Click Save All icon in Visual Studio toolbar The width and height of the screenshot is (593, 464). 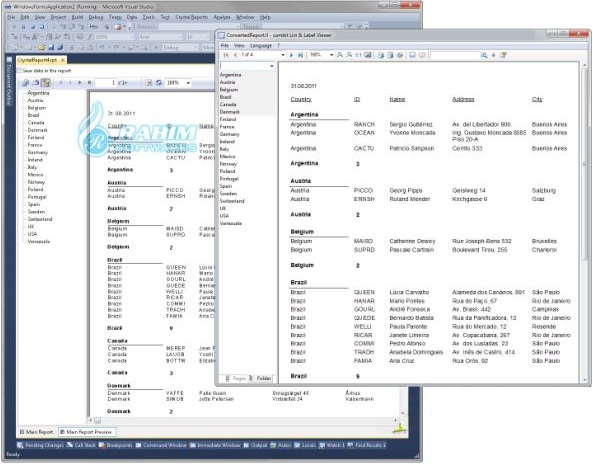(x=61, y=47)
